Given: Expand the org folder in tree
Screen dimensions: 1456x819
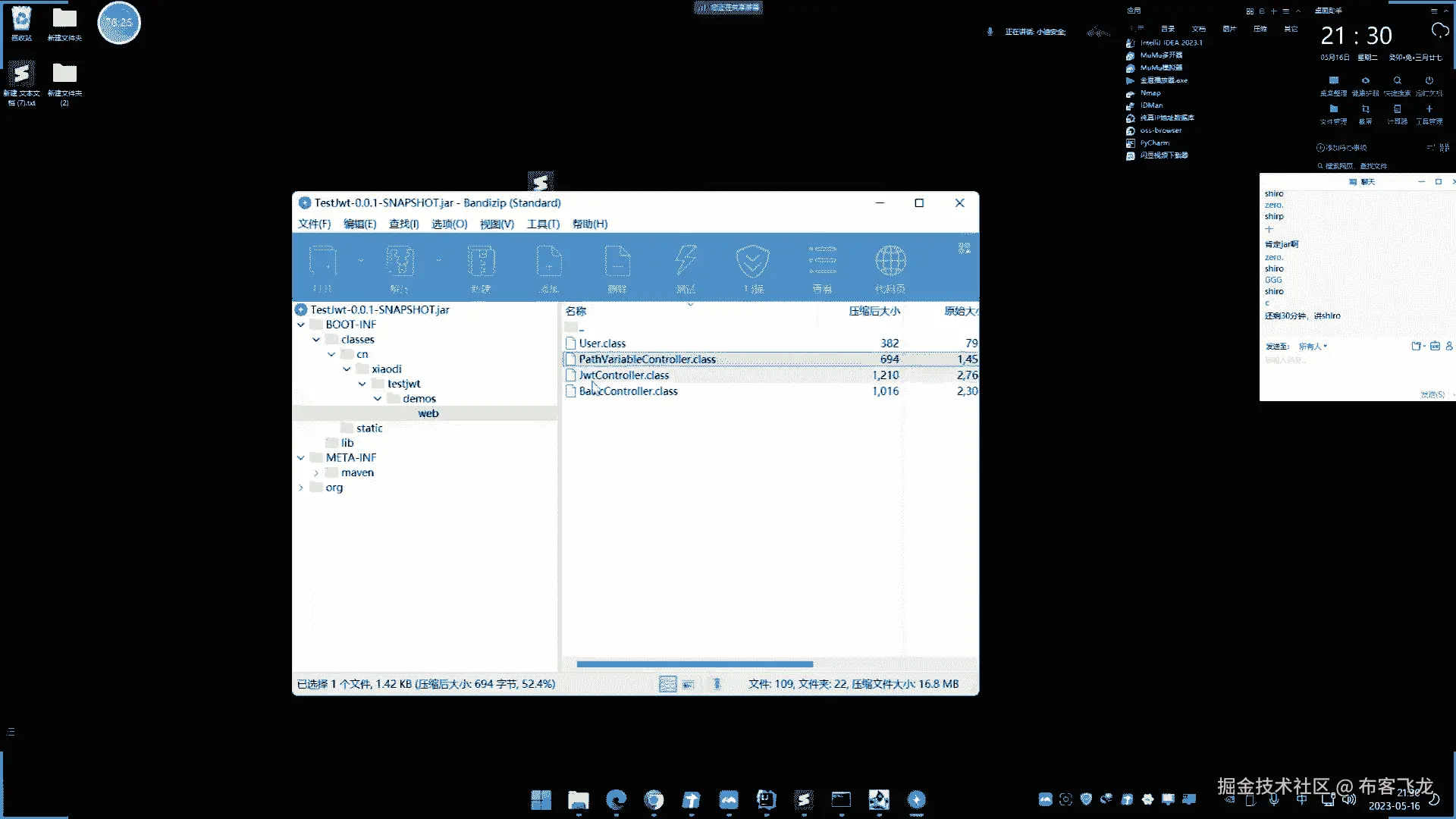Looking at the screenshot, I should click(301, 488).
